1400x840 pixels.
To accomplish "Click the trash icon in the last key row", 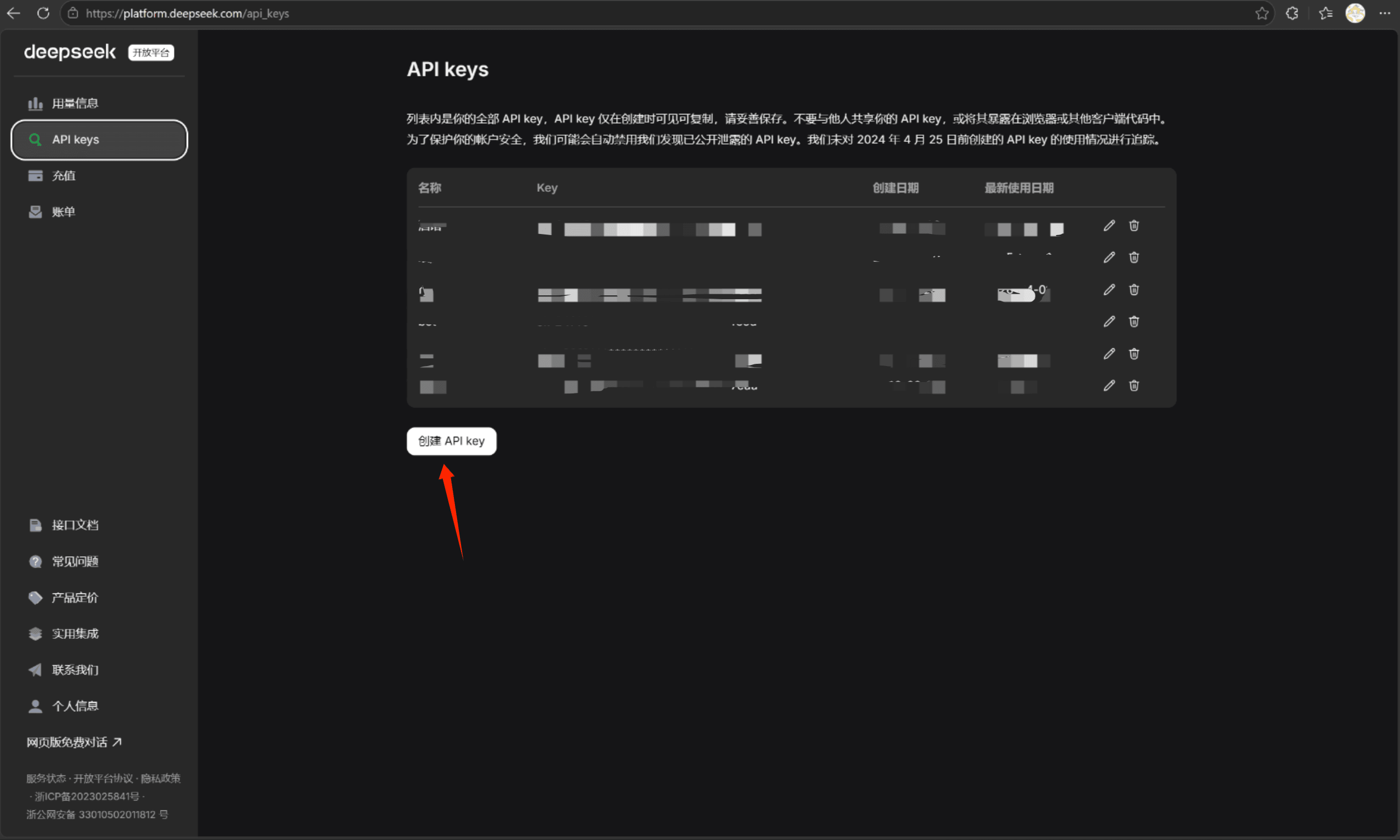I will [x=1134, y=386].
